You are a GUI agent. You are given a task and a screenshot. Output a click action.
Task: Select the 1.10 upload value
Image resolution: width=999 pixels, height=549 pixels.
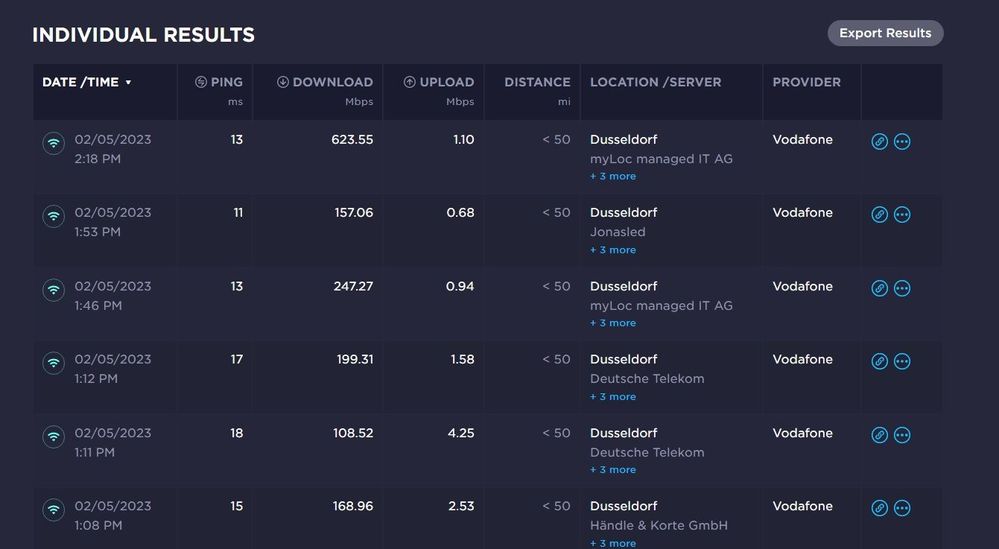click(464, 139)
